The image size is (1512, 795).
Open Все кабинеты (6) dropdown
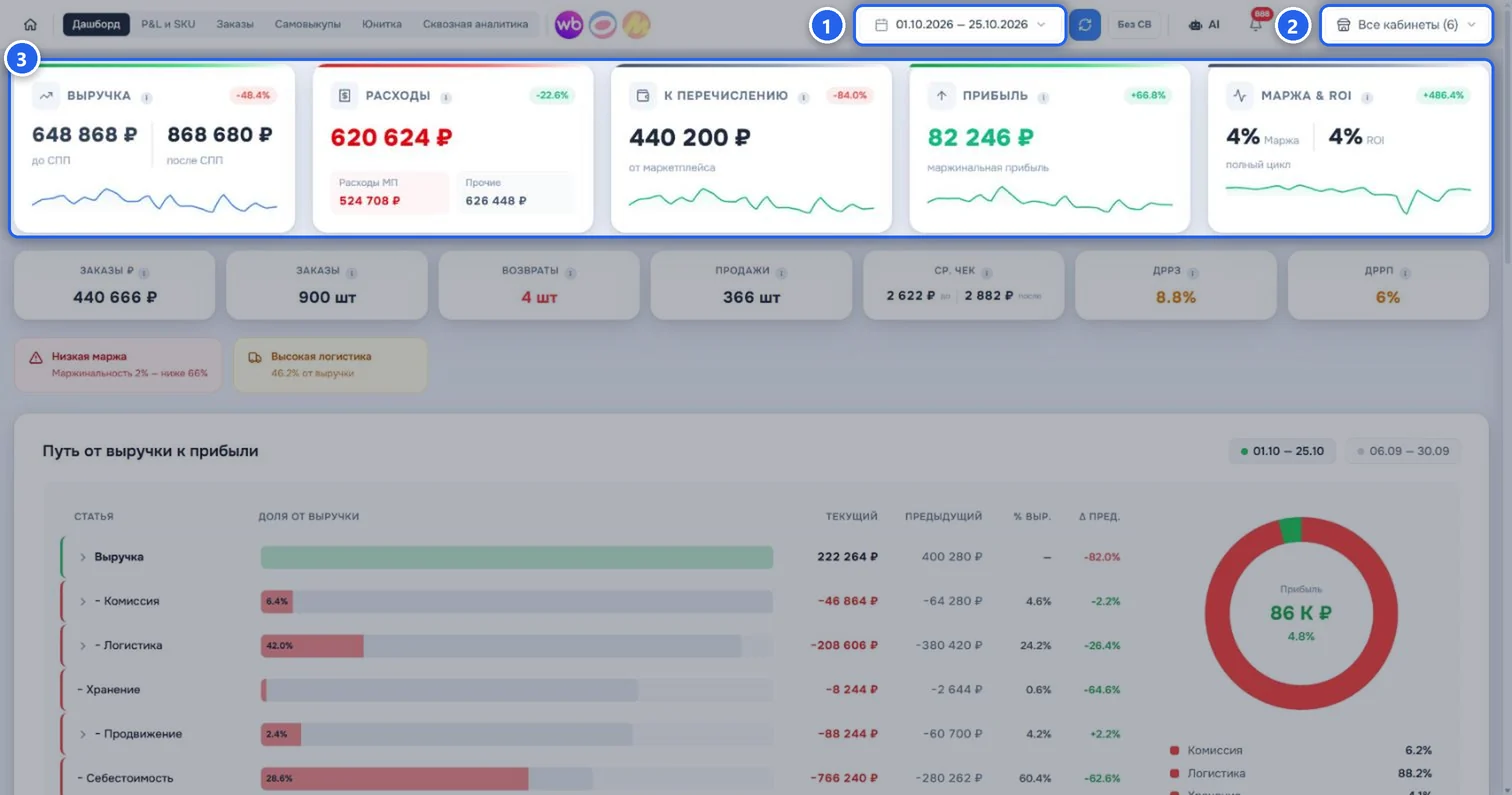1406,24
